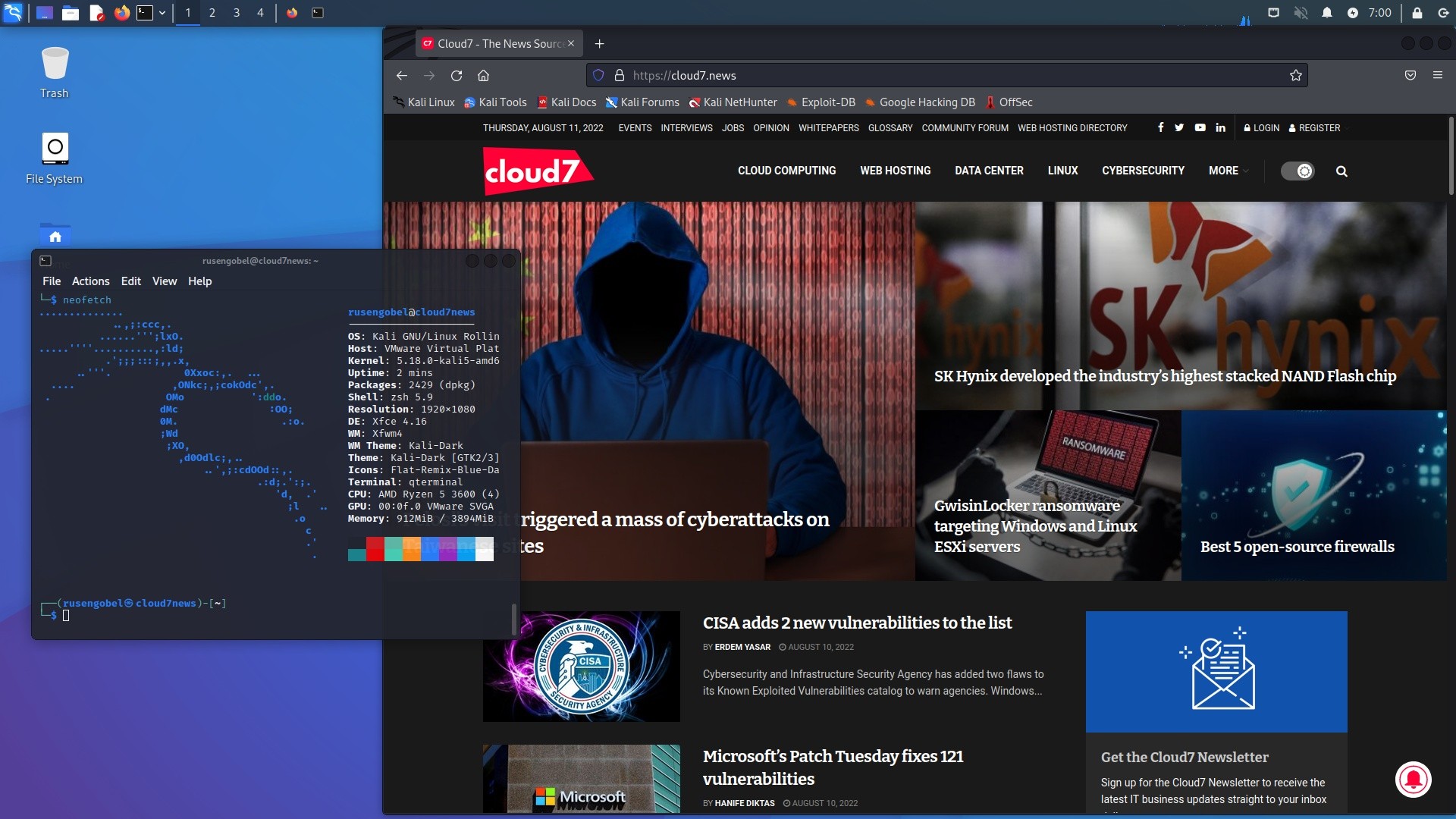Bookmark this page with star icon
Screen dimensions: 1456x819
click(x=1295, y=76)
